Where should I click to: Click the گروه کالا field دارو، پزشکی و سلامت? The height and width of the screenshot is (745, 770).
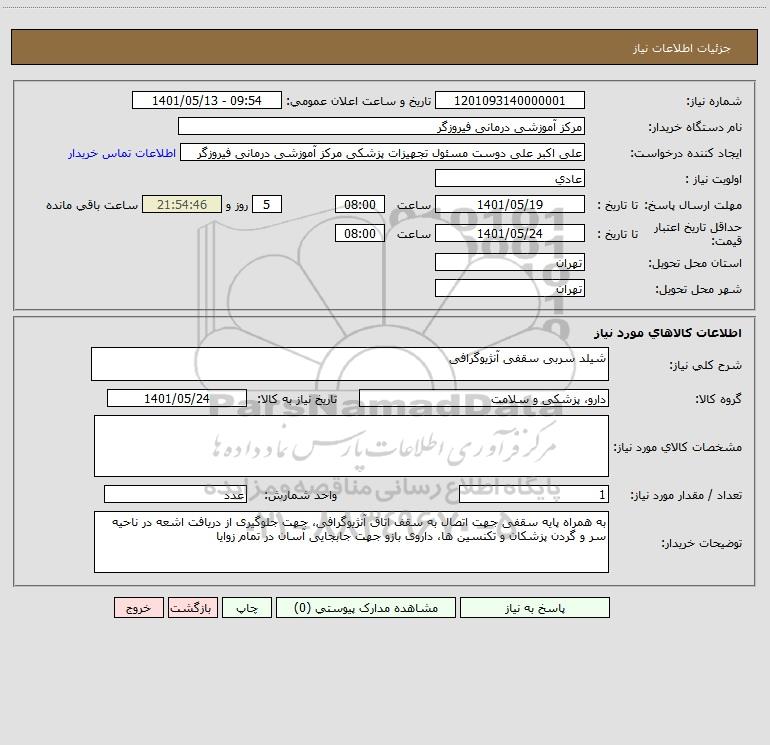(x=484, y=398)
